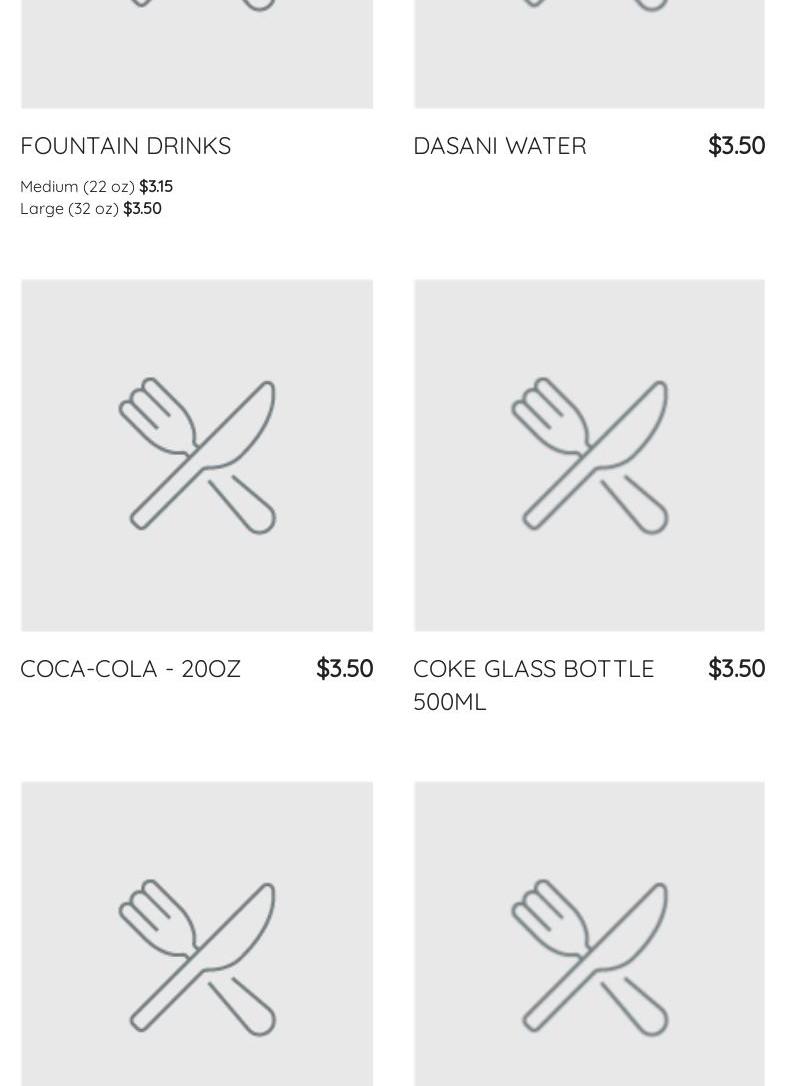Image resolution: width=785 pixels, height=1086 pixels.
Task: Select the Coca-Cola - 20oz item name
Action: coord(130,668)
